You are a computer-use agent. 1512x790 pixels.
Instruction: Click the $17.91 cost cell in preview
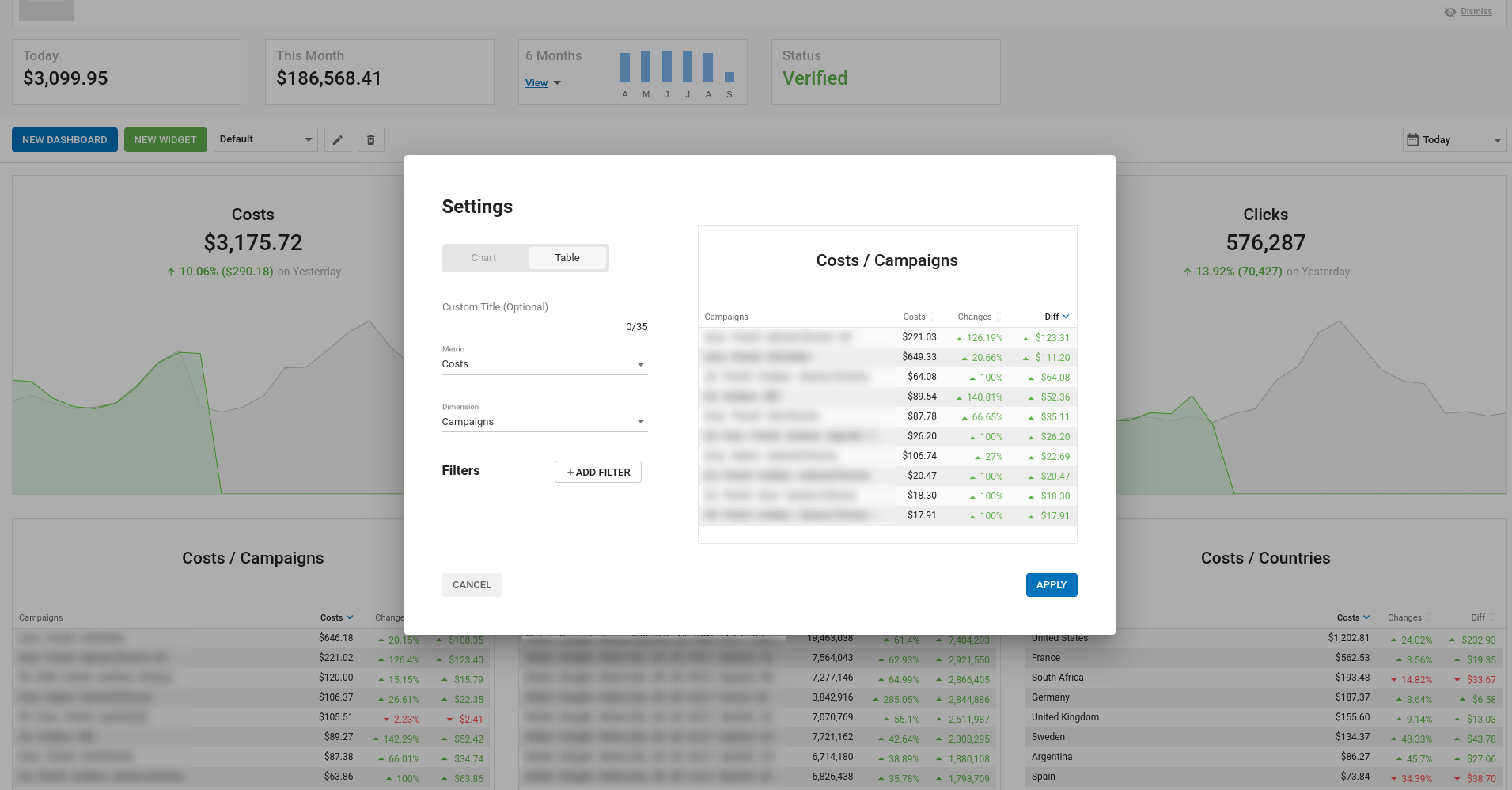pyautogui.click(x=922, y=515)
